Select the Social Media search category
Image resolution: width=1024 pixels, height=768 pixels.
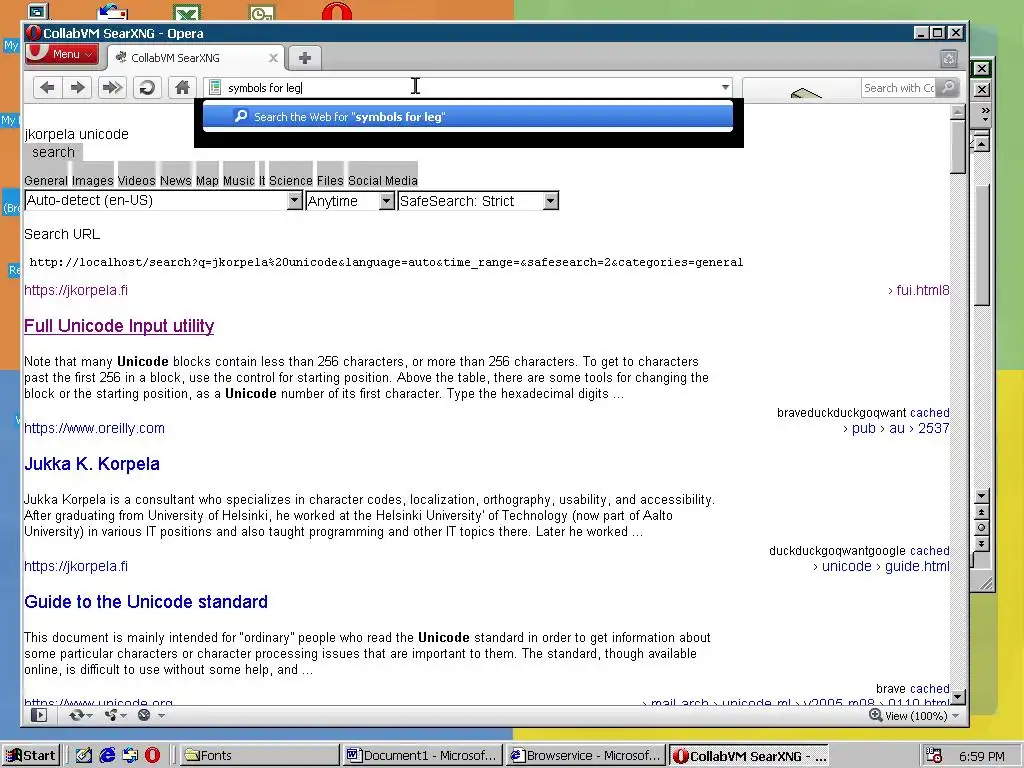pos(383,180)
